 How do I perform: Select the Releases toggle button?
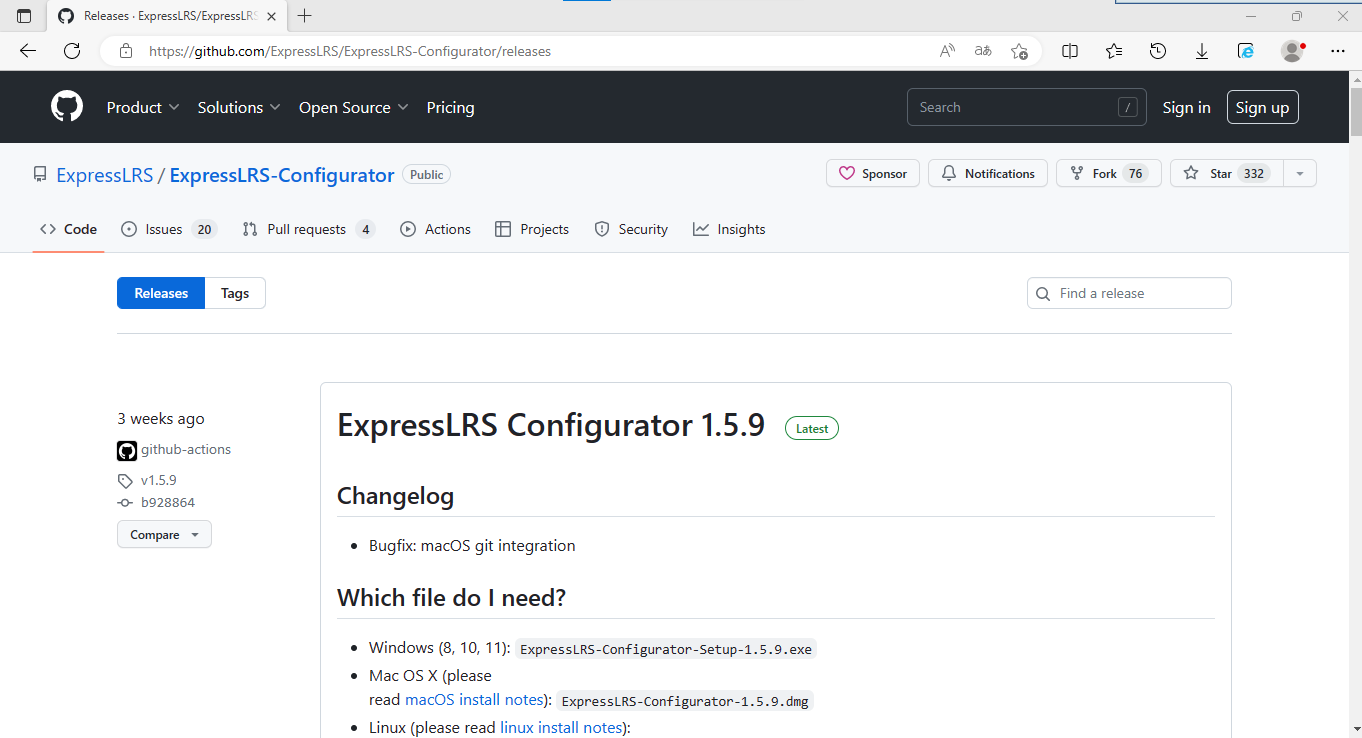click(x=161, y=293)
